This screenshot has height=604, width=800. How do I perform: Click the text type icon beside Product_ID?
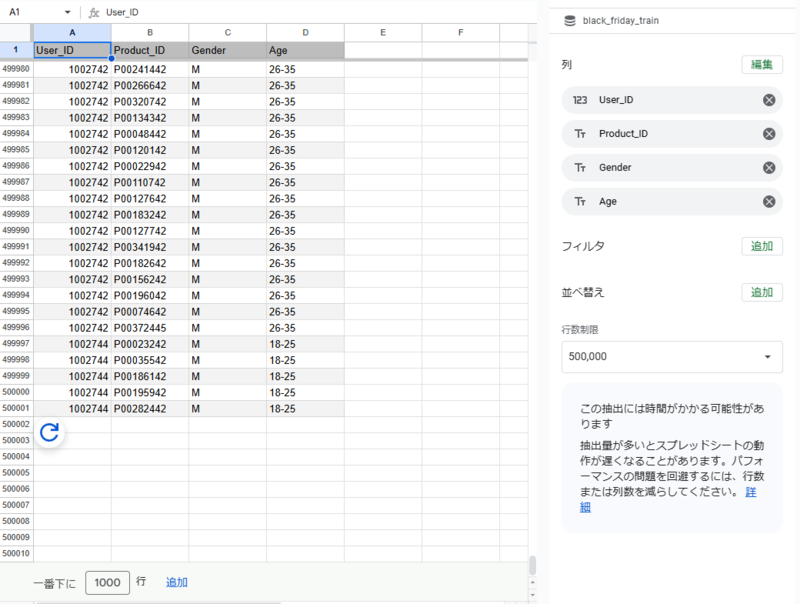[580, 134]
